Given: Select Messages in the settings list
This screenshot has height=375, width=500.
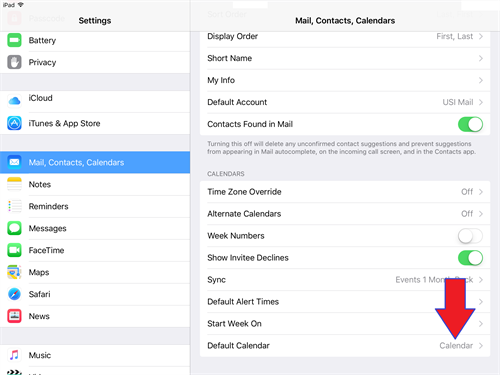Looking at the screenshot, I should 95,228.
